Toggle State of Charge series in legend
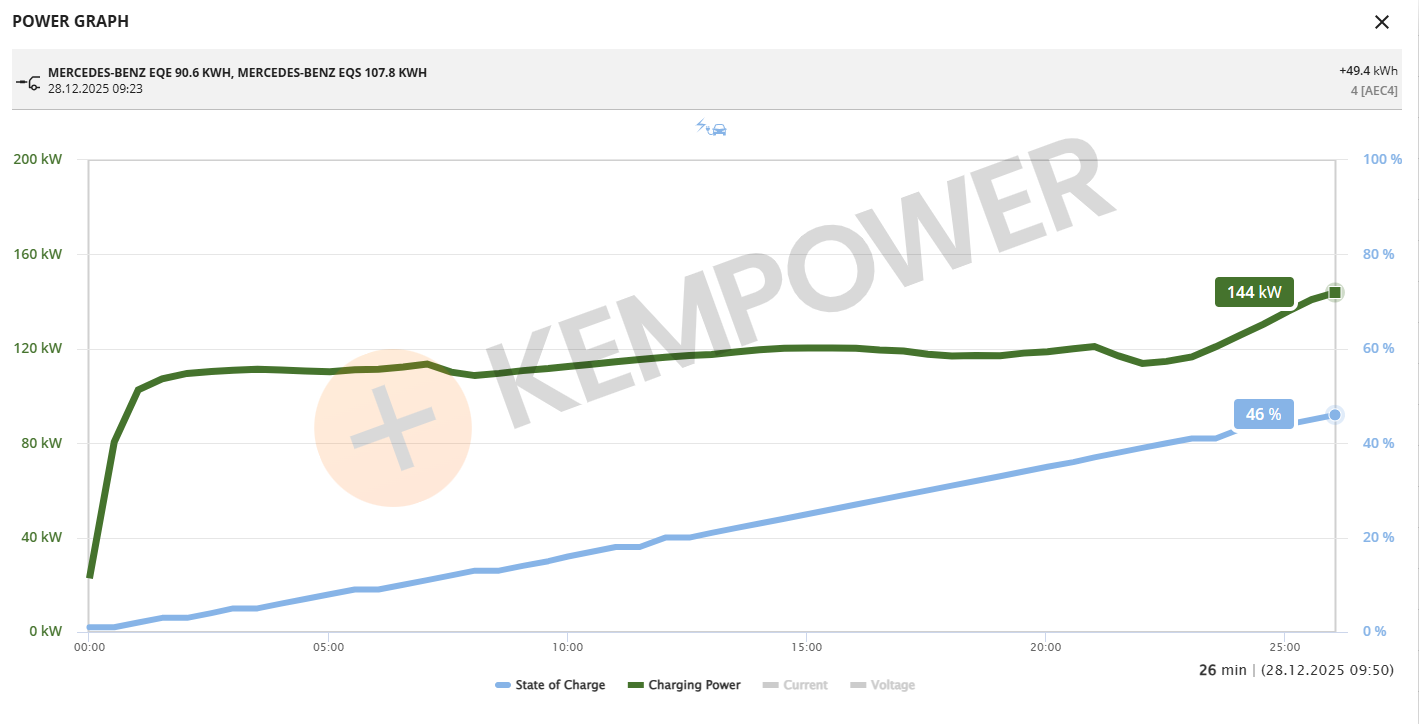The width and height of the screenshot is (1419, 724). point(550,685)
